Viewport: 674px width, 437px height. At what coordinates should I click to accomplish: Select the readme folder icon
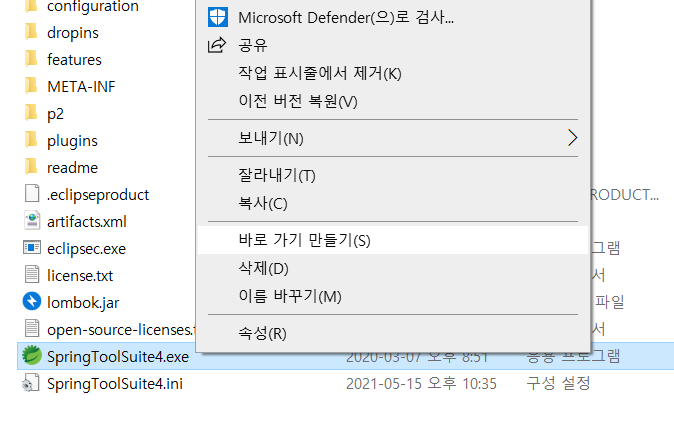[31, 167]
